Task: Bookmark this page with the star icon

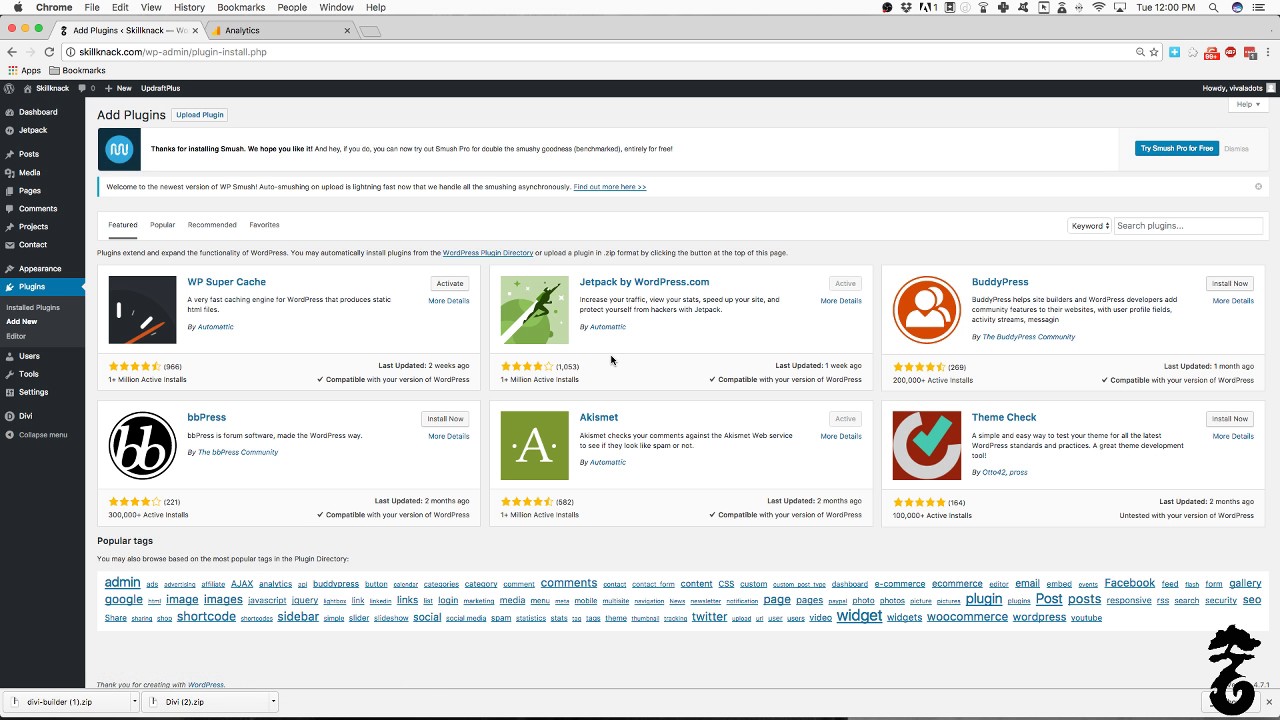Action: tap(1154, 52)
